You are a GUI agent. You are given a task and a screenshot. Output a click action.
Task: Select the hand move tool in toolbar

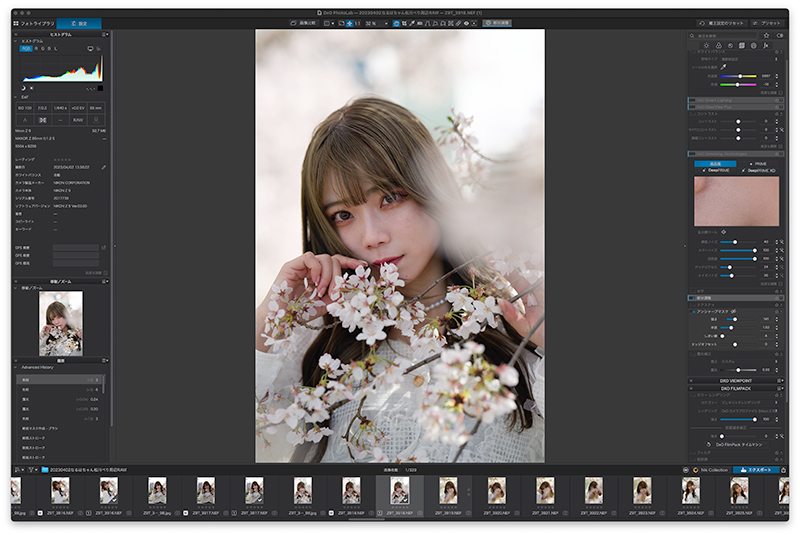tap(396, 23)
